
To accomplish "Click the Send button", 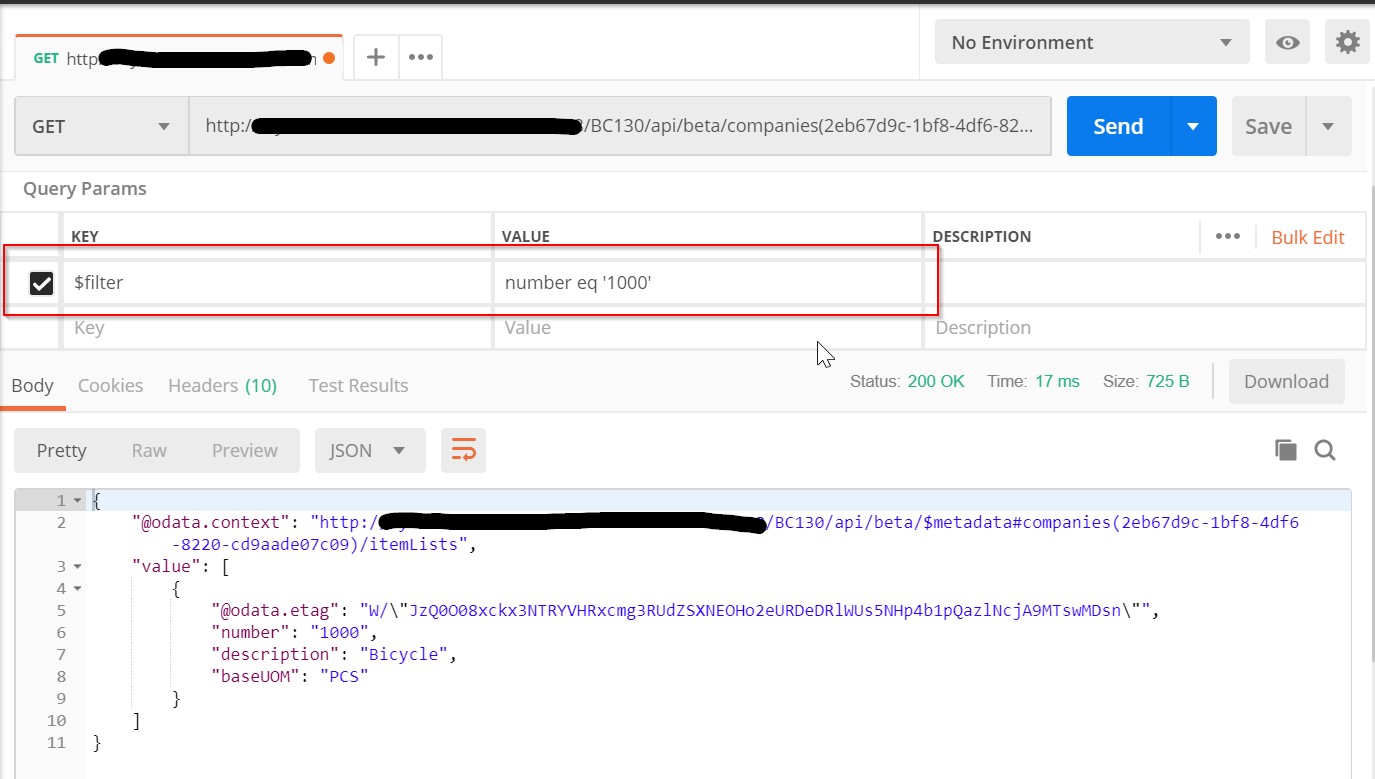I will coord(1118,127).
